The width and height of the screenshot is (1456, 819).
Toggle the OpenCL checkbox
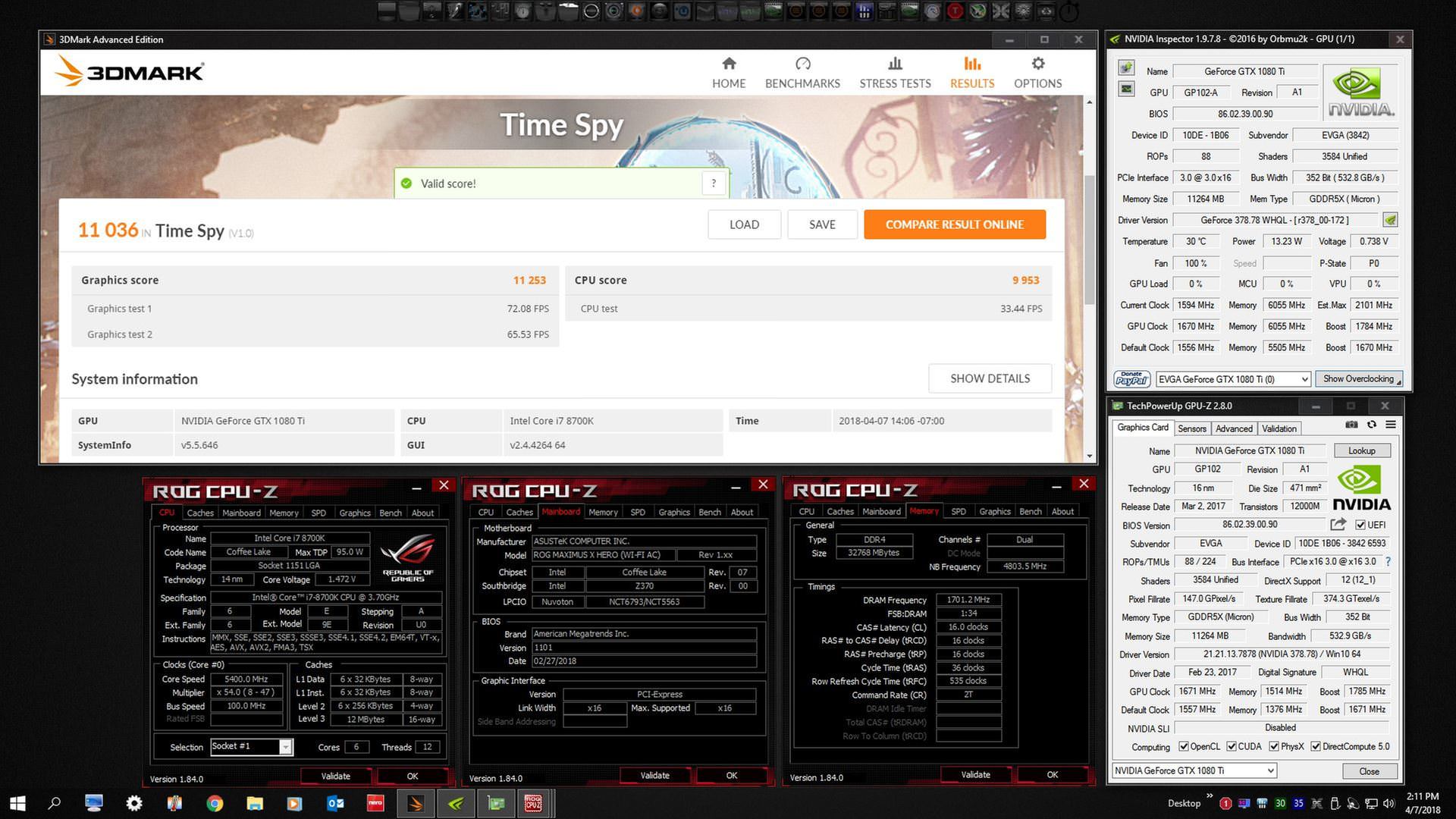tap(1183, 747)
